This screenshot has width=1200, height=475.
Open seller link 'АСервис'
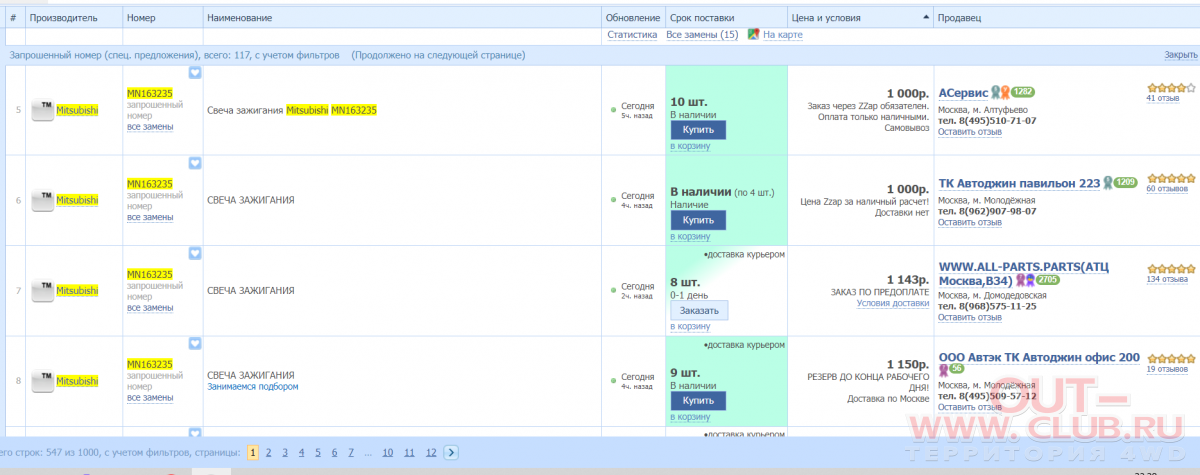coord(964,92)
